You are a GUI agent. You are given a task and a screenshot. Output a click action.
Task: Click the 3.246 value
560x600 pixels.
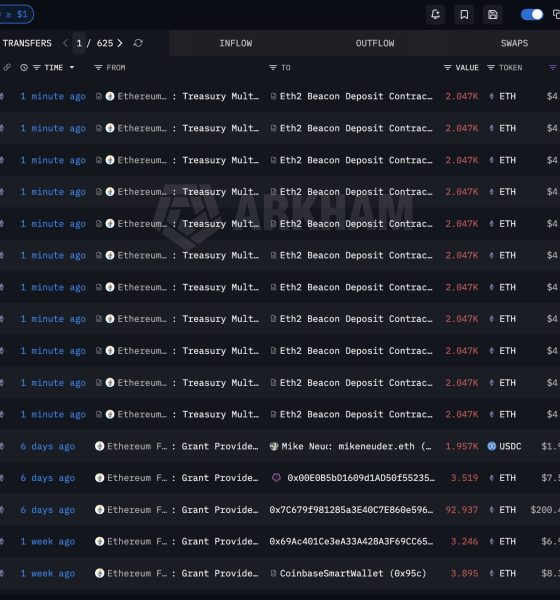pos(464,541)
